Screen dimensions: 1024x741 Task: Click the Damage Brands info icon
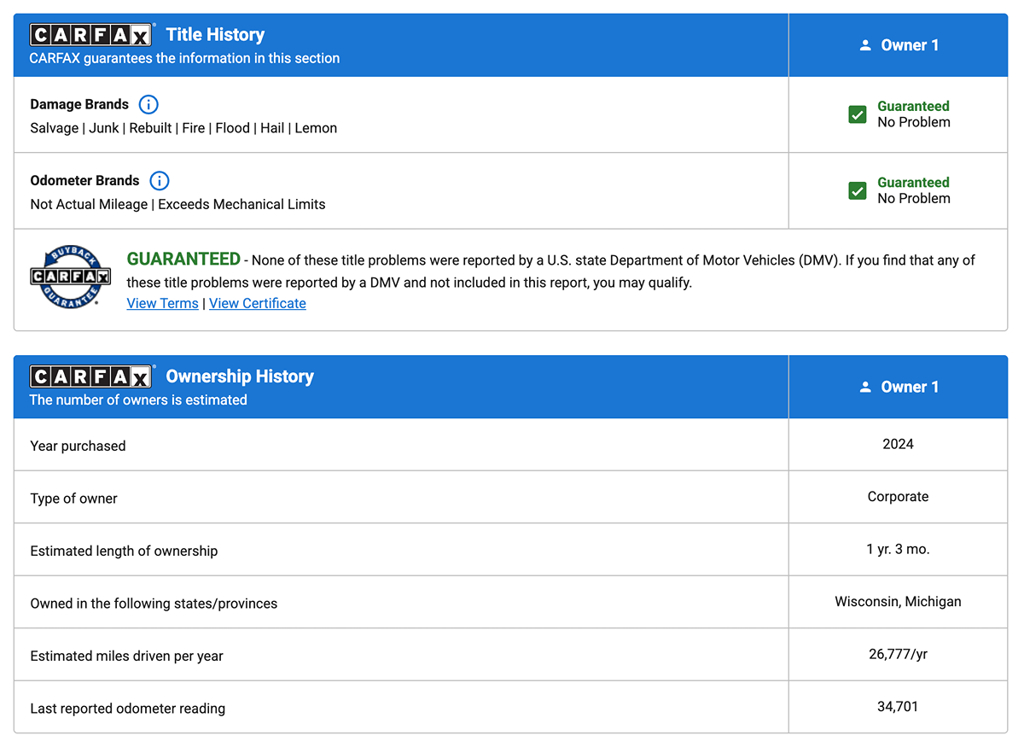(148, 104)
